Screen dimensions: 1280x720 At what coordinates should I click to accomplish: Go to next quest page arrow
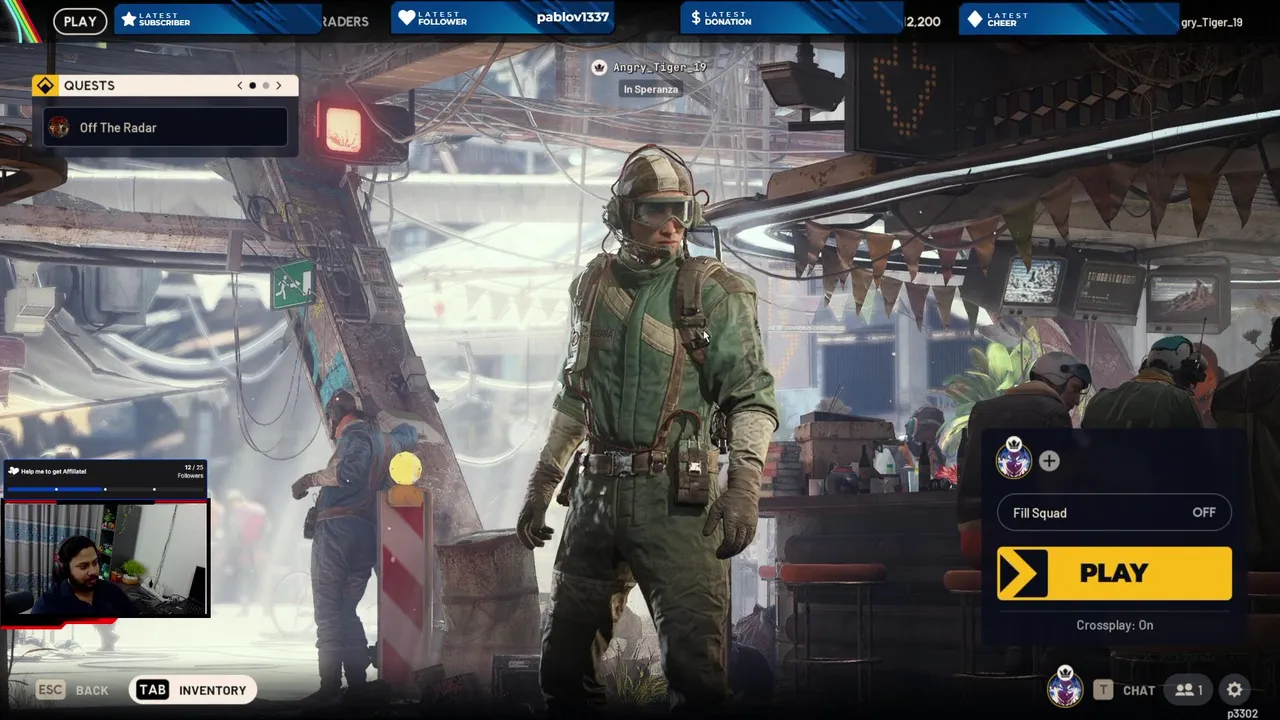279,86
